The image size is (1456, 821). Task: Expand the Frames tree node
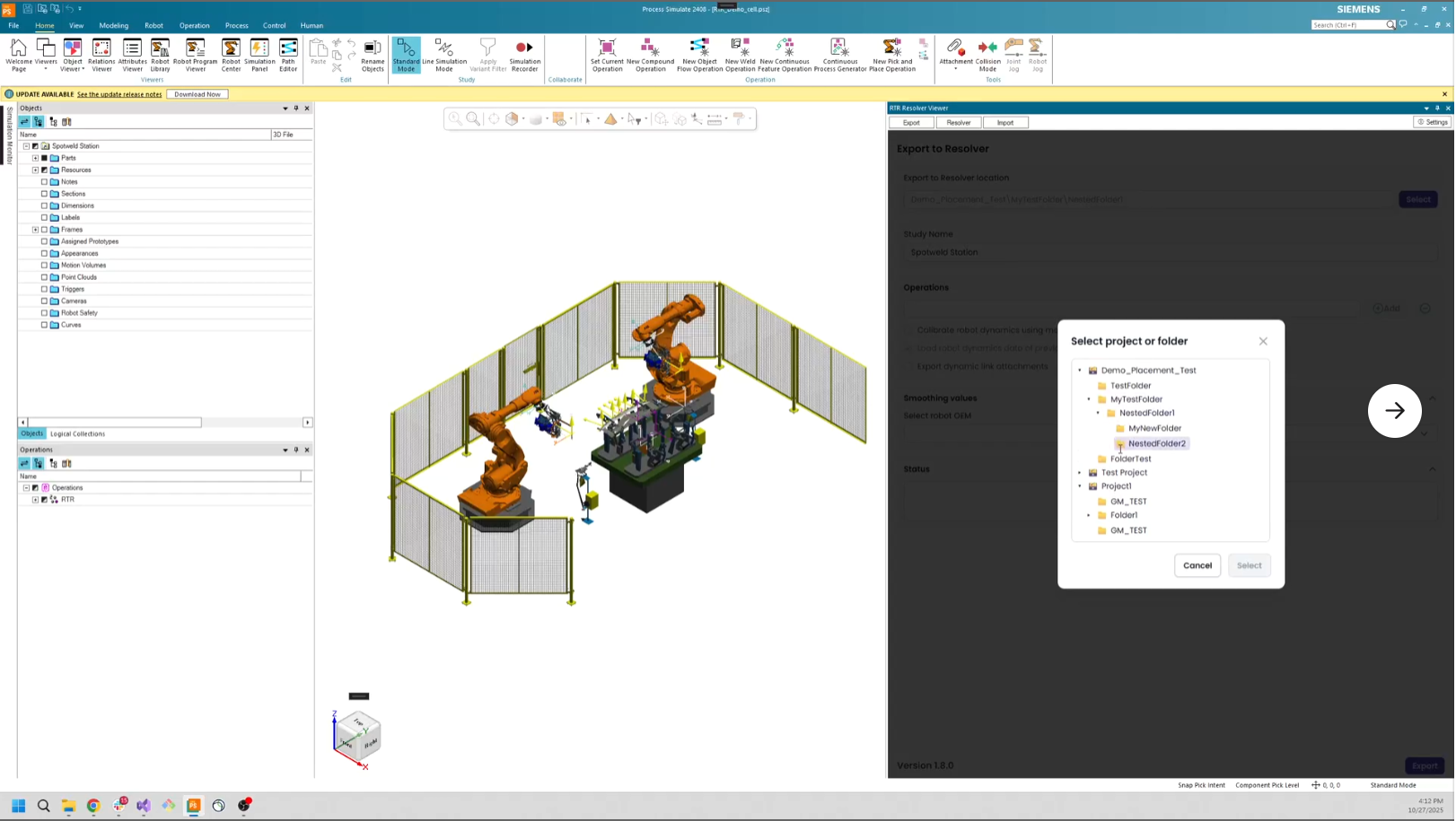pyautogui.click(x=35, y=230)
